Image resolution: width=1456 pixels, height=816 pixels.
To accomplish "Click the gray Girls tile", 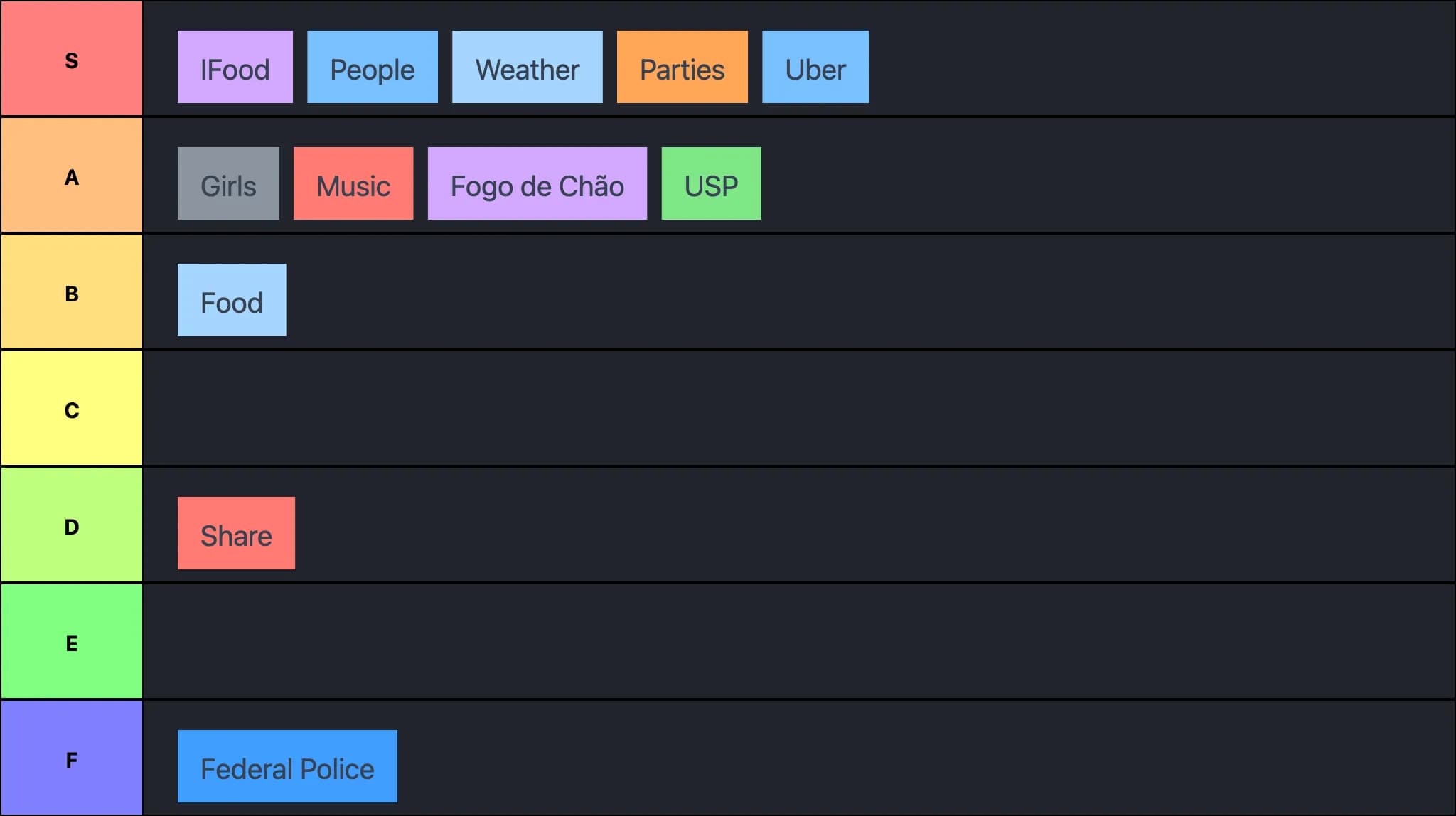I will (x=228, y=183).
